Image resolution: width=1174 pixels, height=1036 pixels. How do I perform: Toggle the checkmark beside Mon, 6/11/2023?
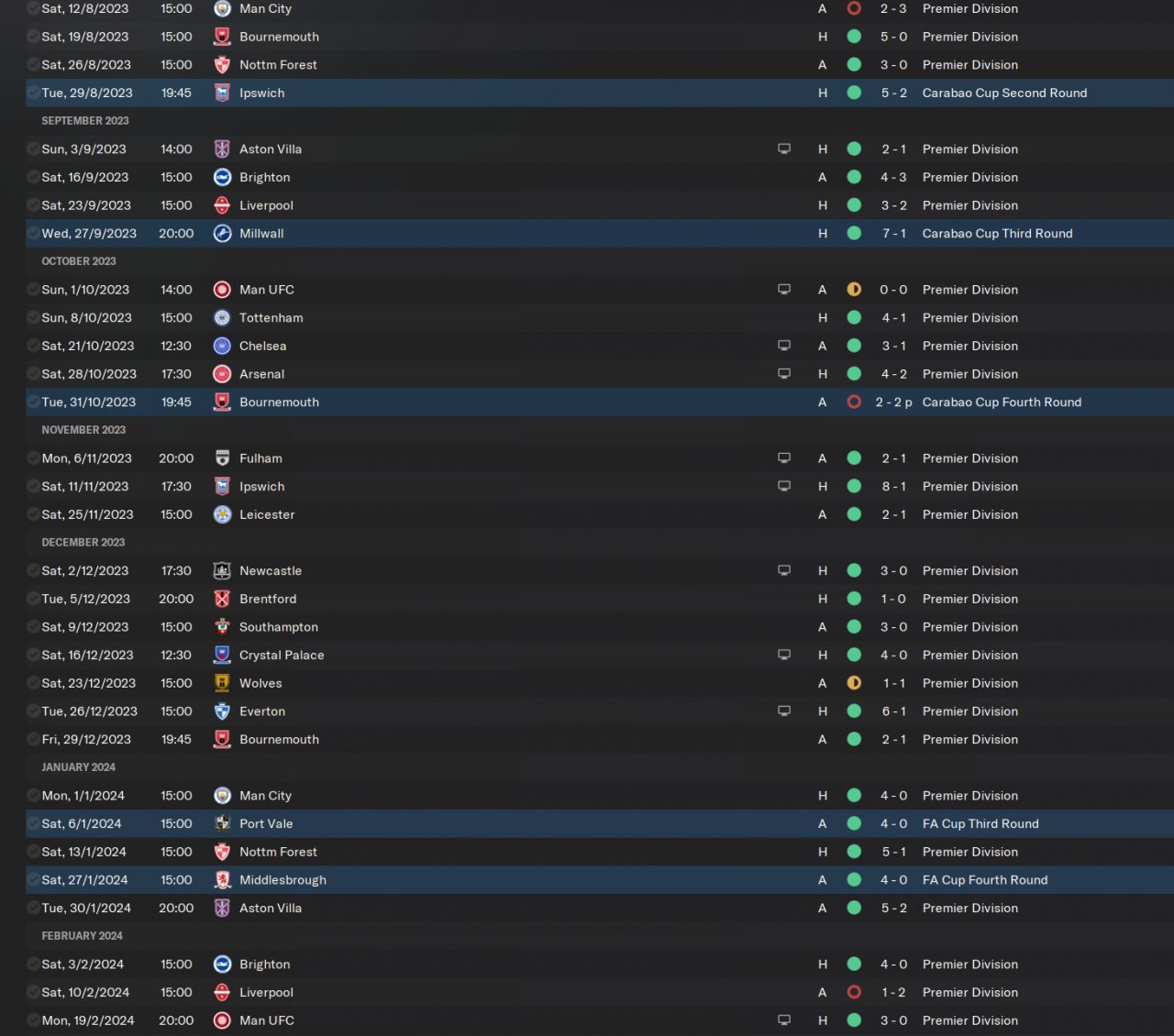click(33, 458)
